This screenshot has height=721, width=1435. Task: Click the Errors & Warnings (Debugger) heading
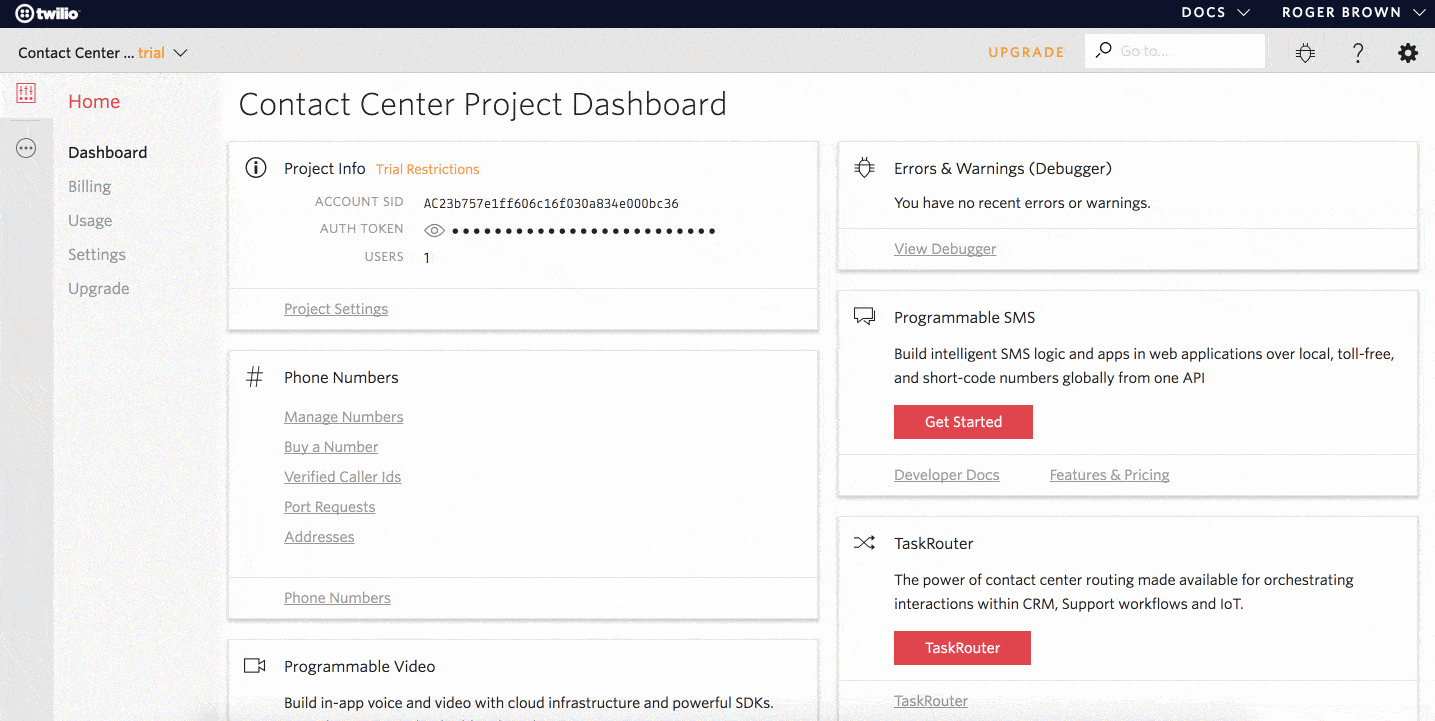pyautogui.click(x=1003, y=168)
